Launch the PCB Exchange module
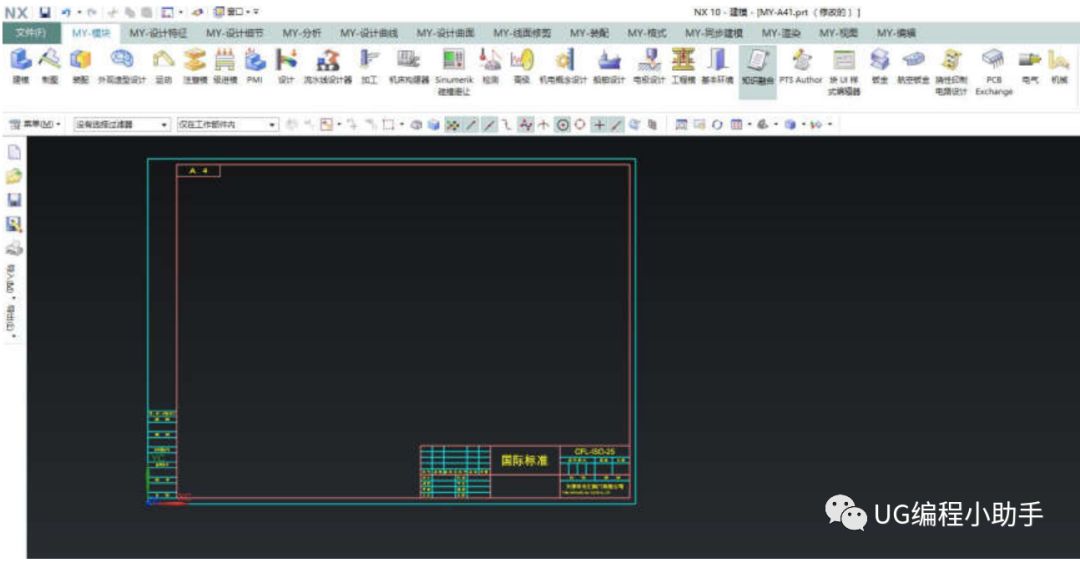1080x563 pixels. click(x=993, y=72)
